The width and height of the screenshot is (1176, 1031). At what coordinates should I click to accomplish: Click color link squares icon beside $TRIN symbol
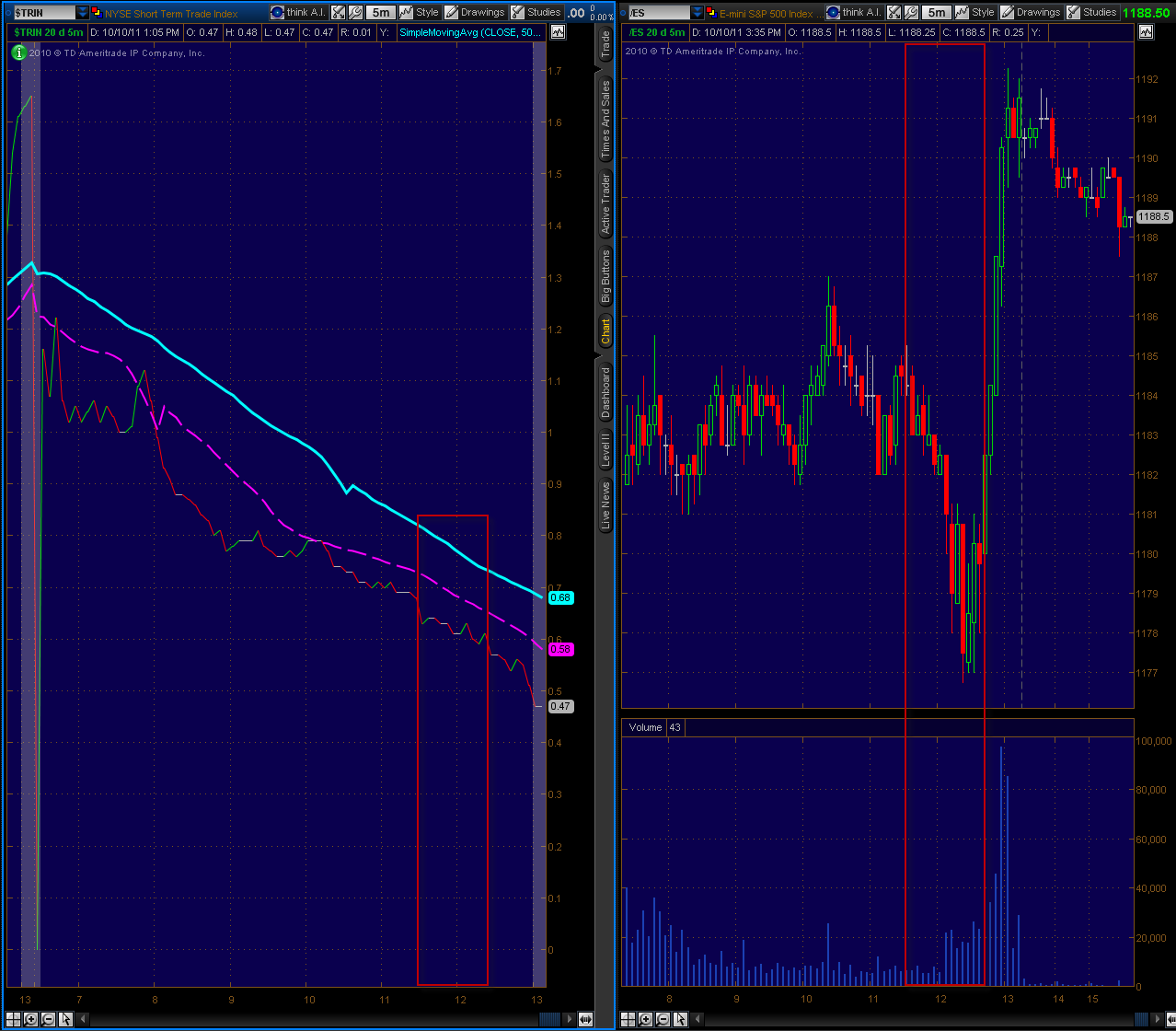coord(96,12)
